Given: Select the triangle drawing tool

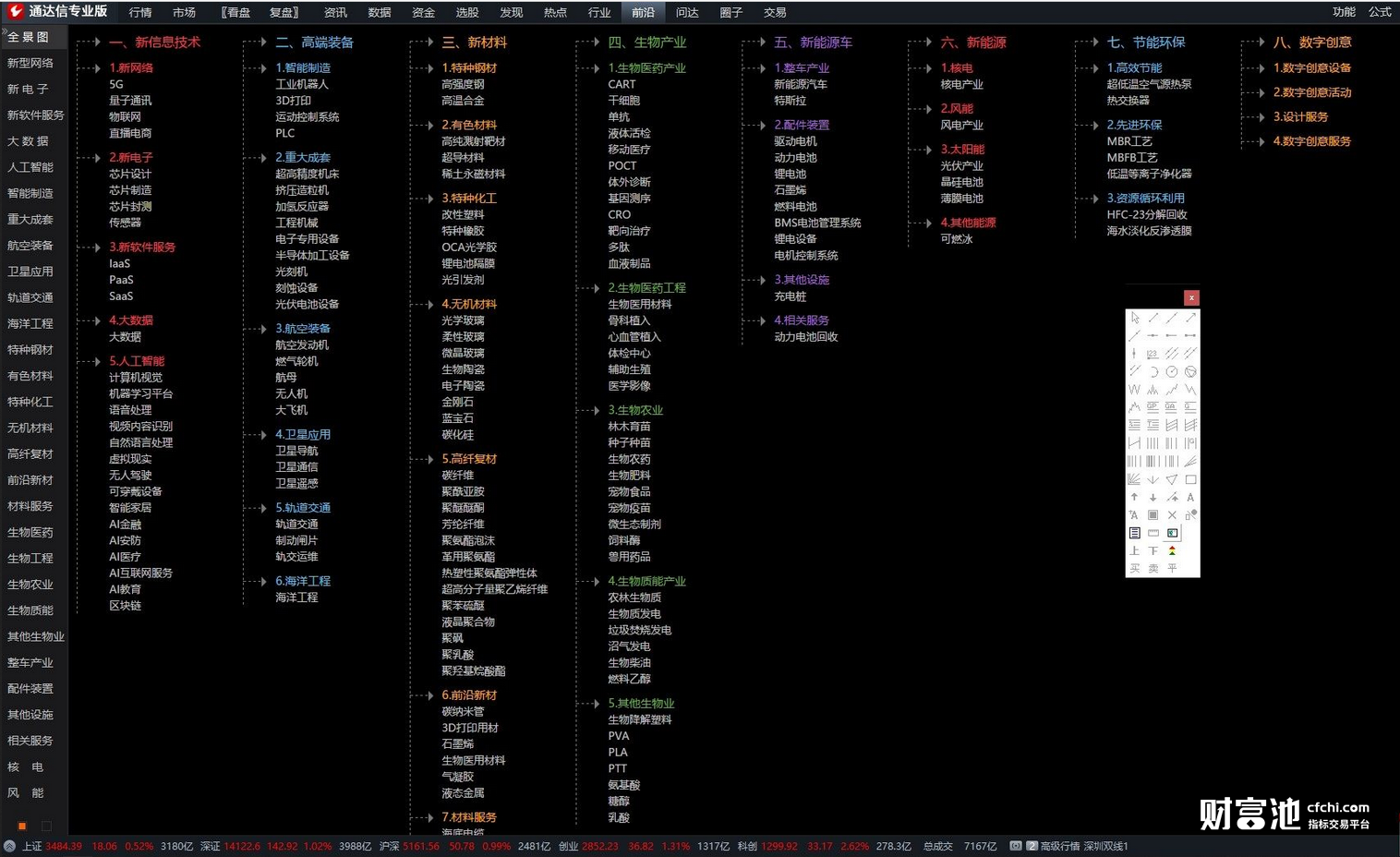Looking at the screenshot, I should tap(1172, 479).
